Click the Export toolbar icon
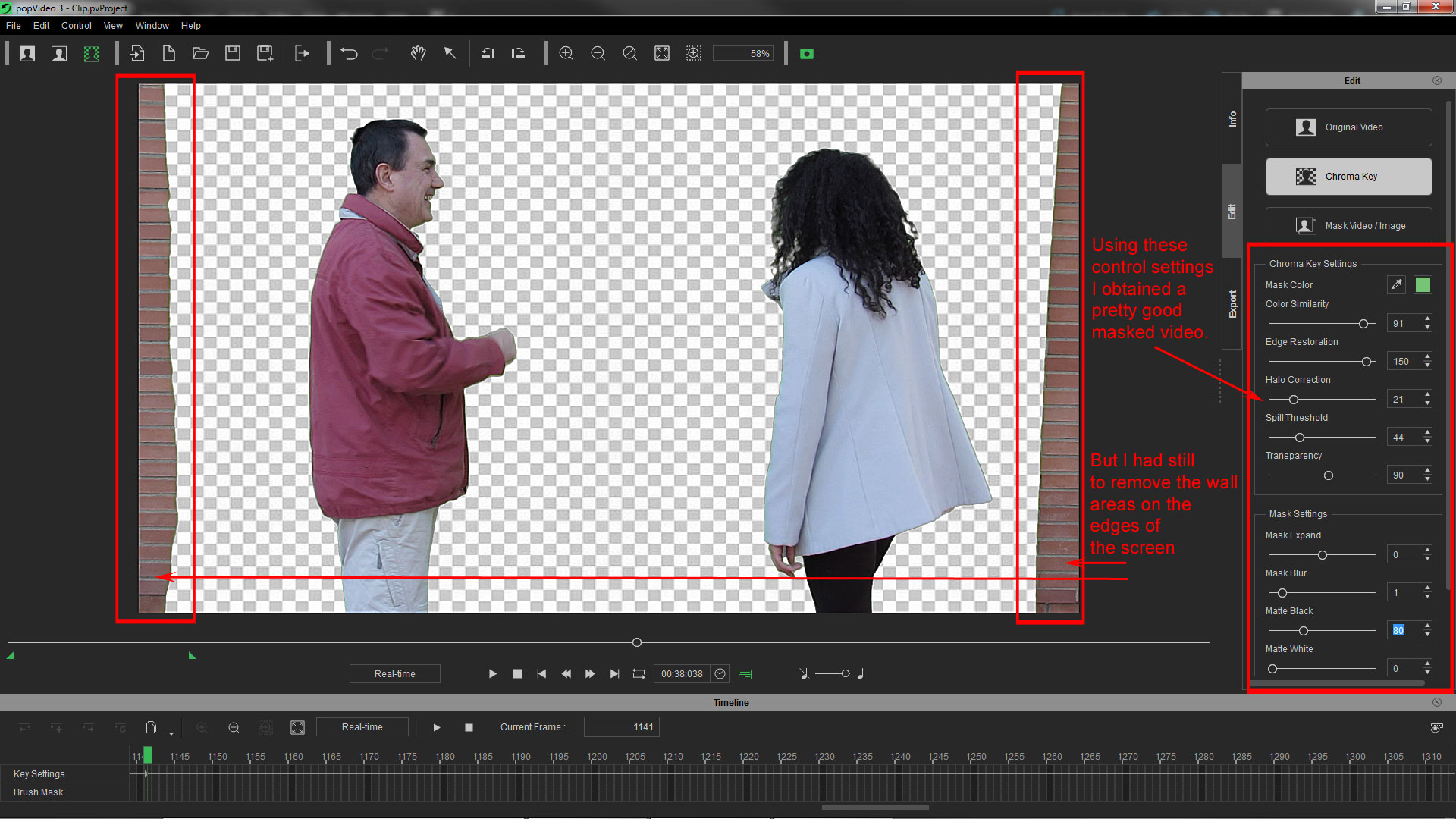The width and height of the screenshot is (1456, 819). tap(303, 54)
